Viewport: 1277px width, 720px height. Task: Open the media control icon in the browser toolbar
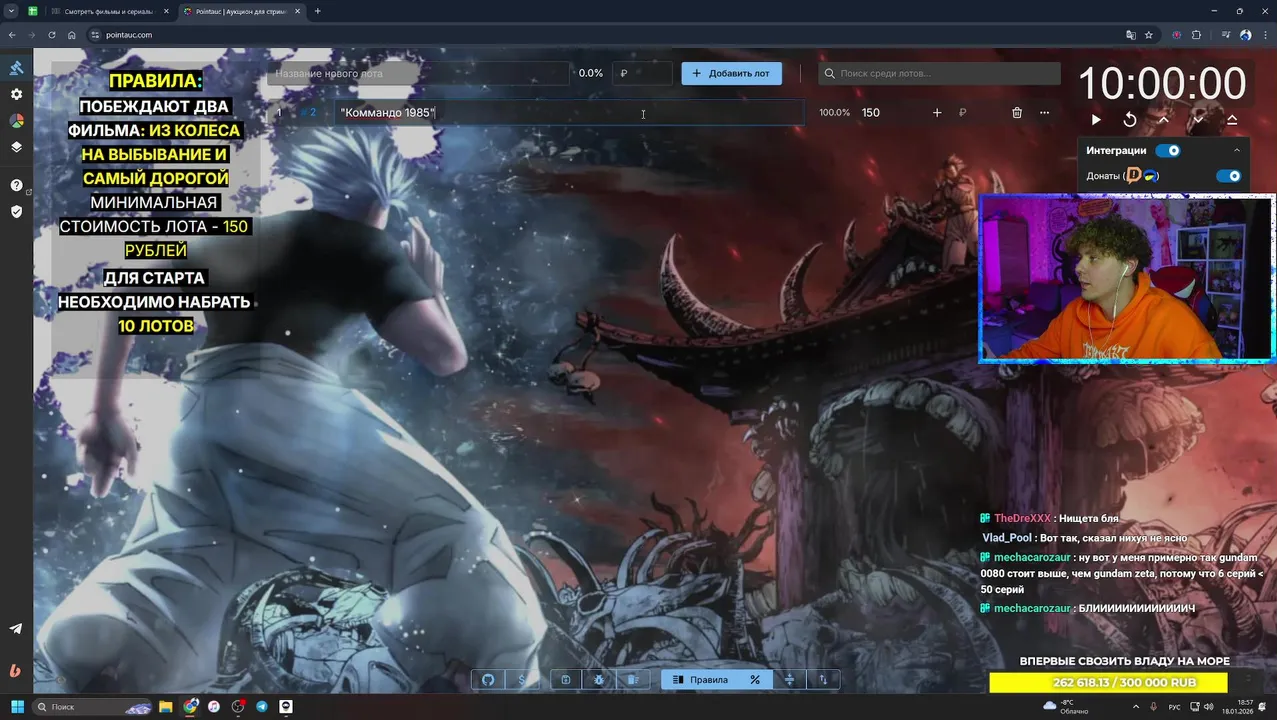tap(1225, 35)
